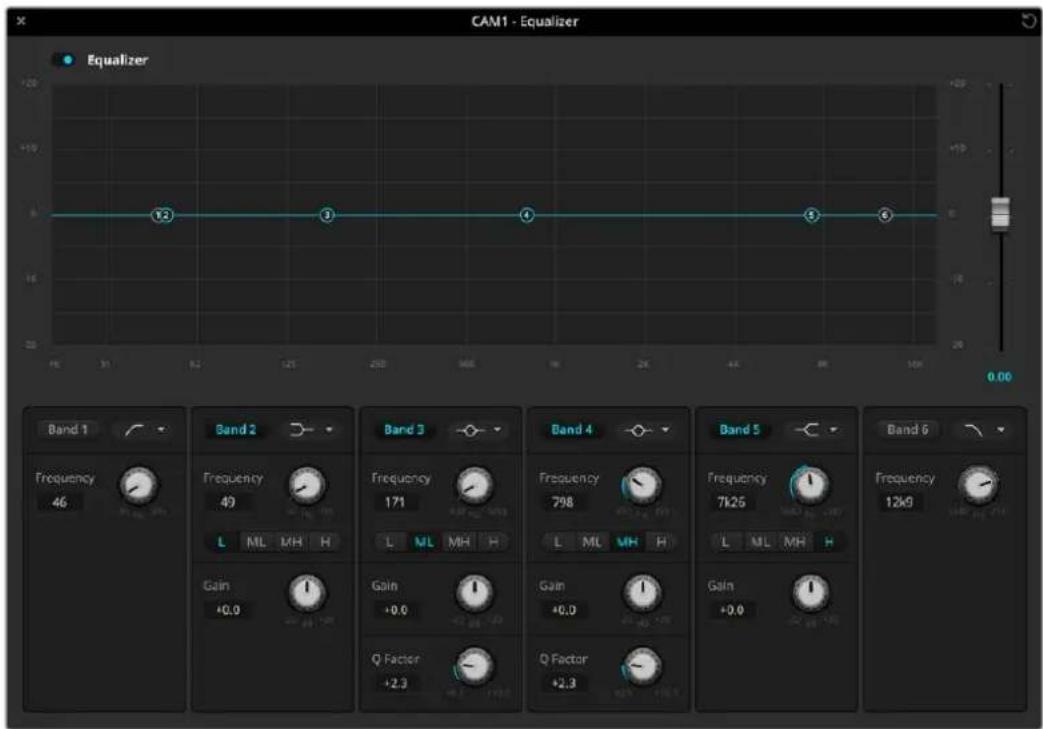Enable Band 6 button
This screenshot has width=1043, height=729.
(907, 430)
